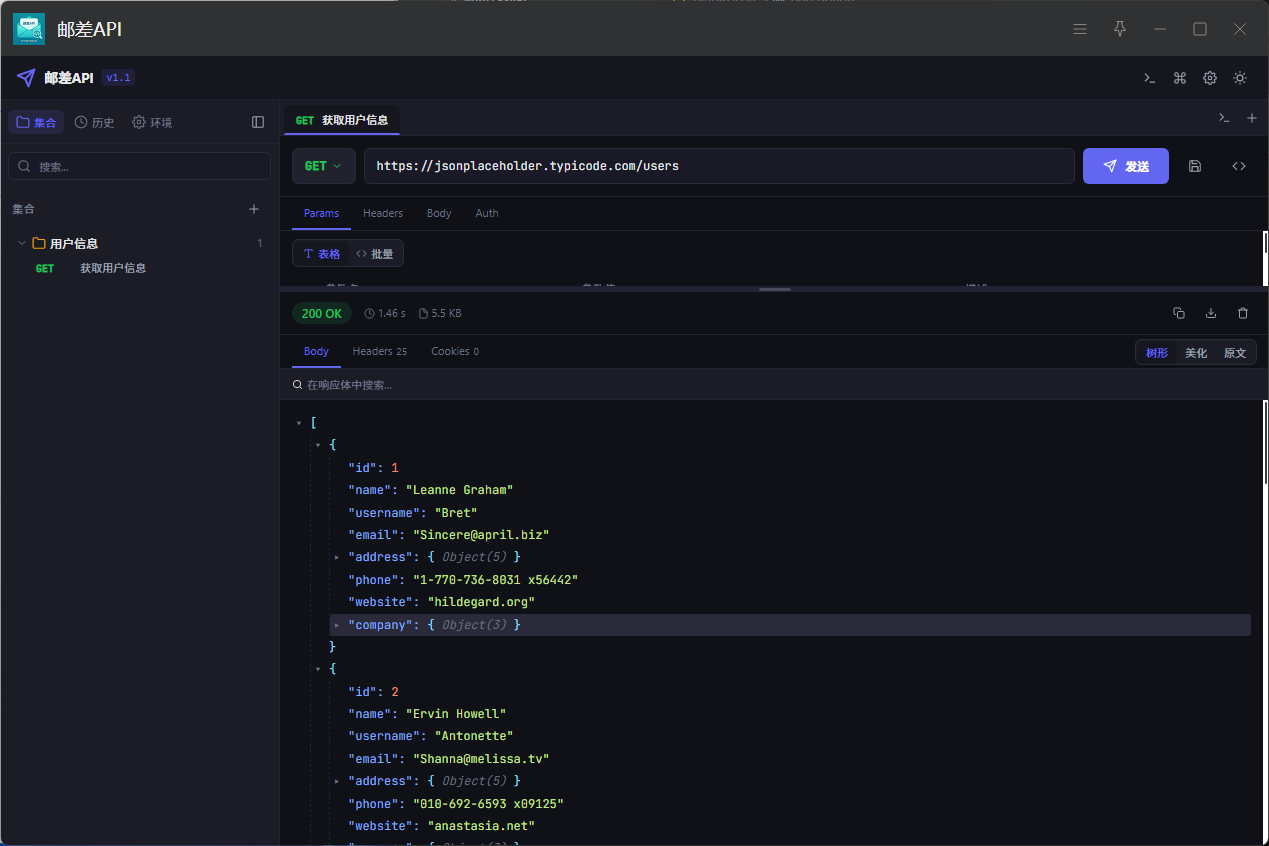Open the request Headers tab

click(383, 213)
